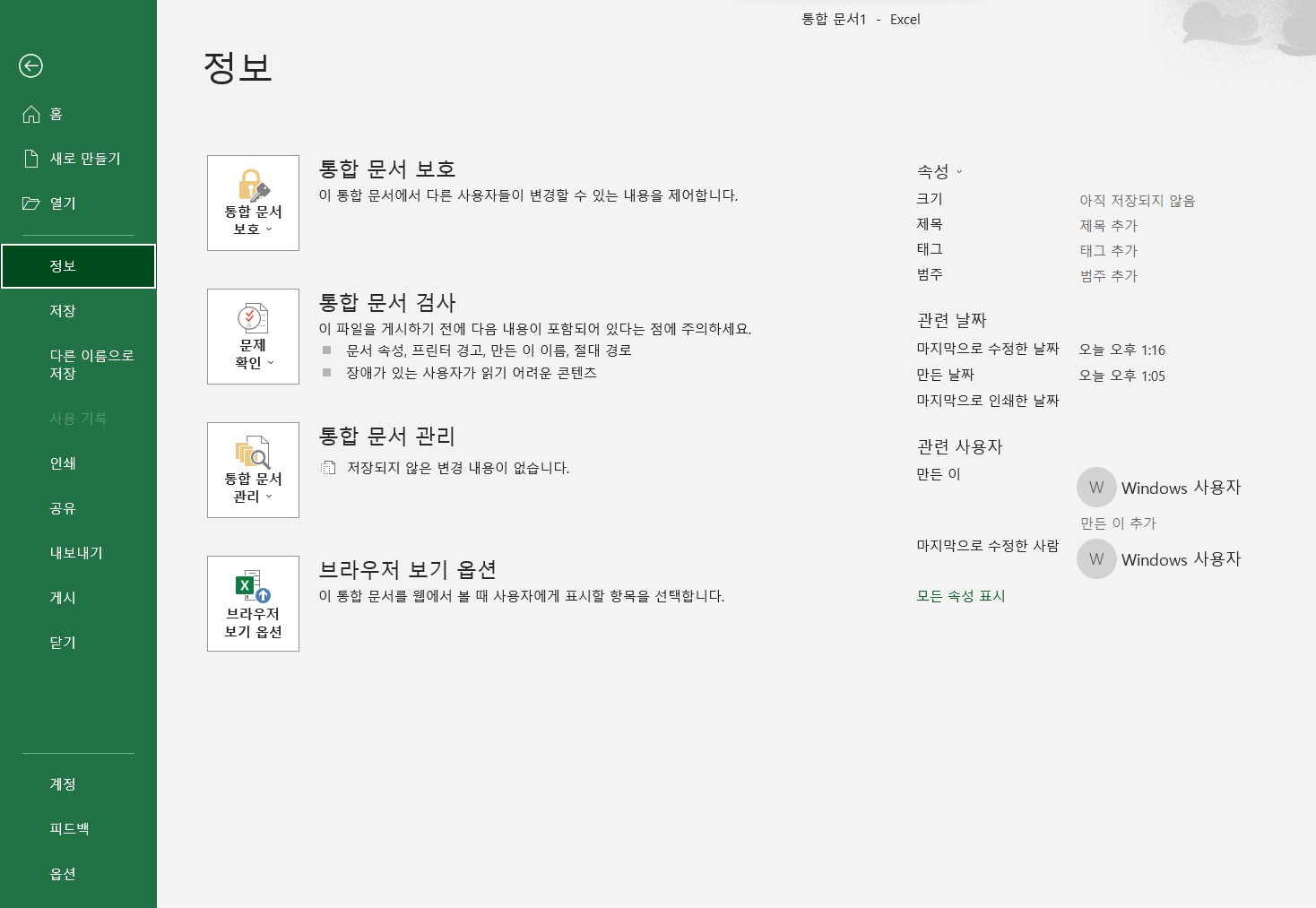Click the 제목 추가 field

(1108, 226)
